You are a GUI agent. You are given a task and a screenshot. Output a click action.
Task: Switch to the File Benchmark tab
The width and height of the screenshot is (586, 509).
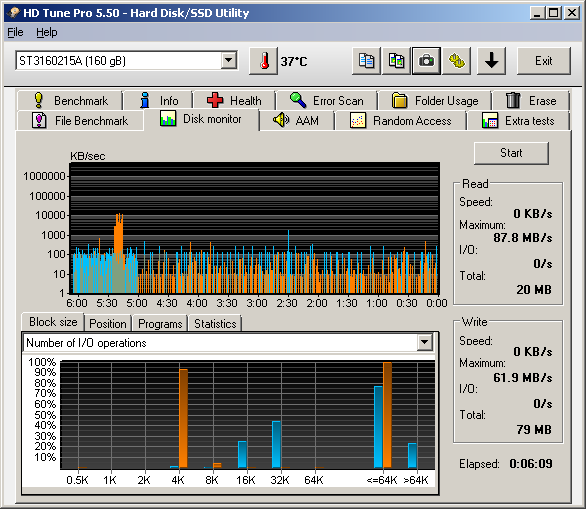pyautogui.click(x=80, y=120)
